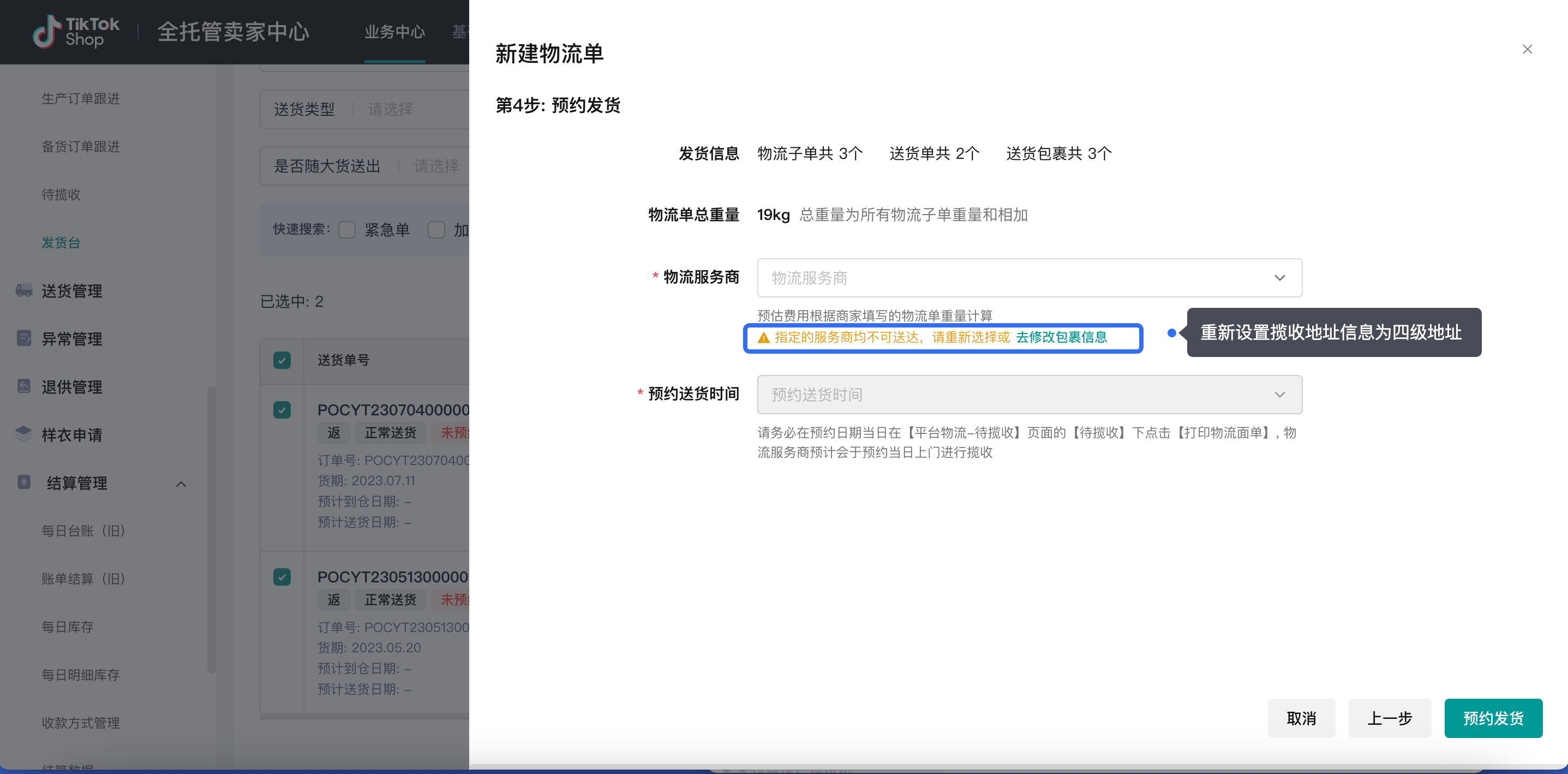The height and width of the screenshot is (774, 1568).
Task: Open 每日明细库存 in the sidebar
Action: tap(80, 675)
